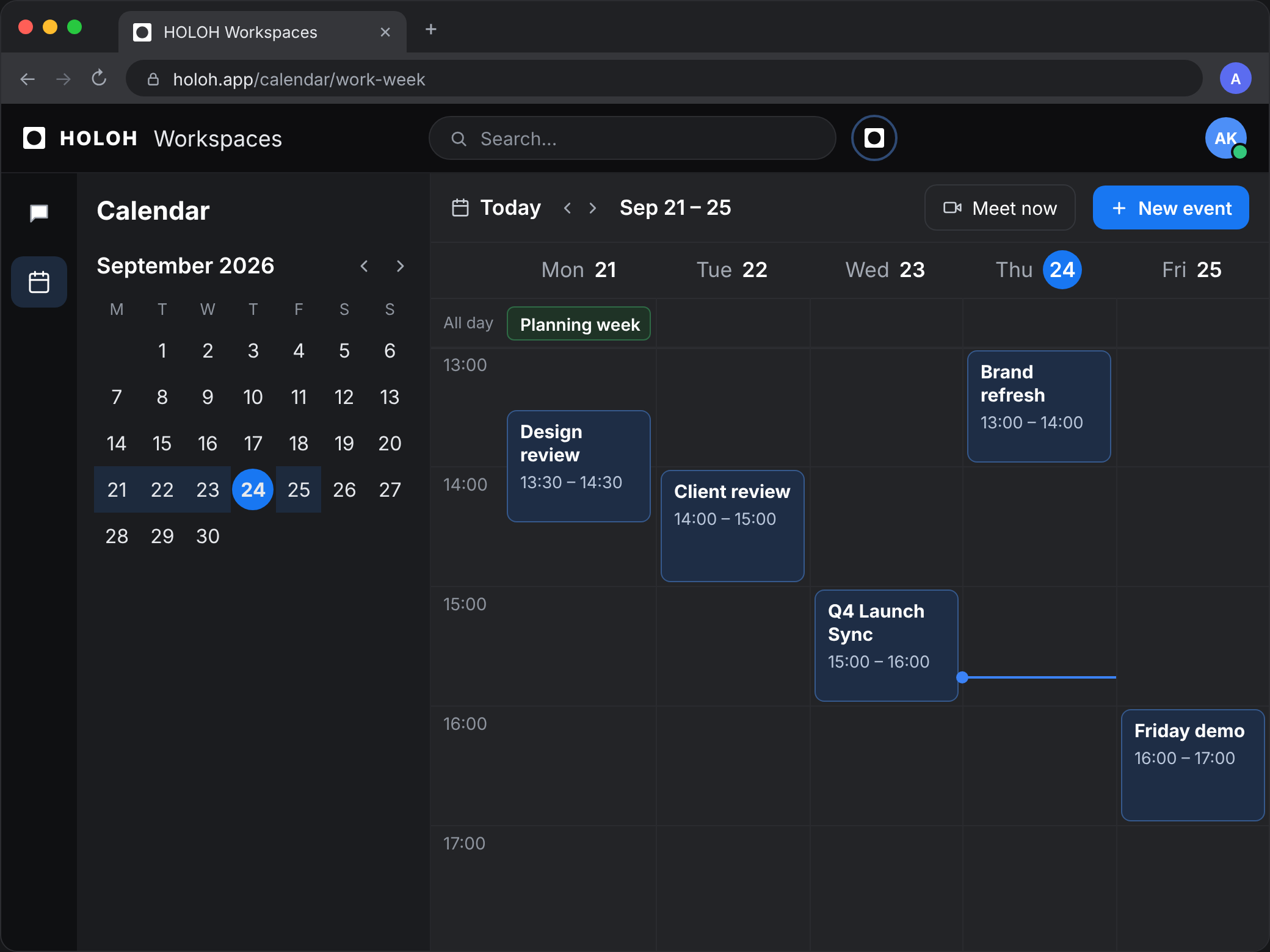Start a Meet now call
The width and height of the screenshot is (1270, 952).
(x=1000, y=208)
